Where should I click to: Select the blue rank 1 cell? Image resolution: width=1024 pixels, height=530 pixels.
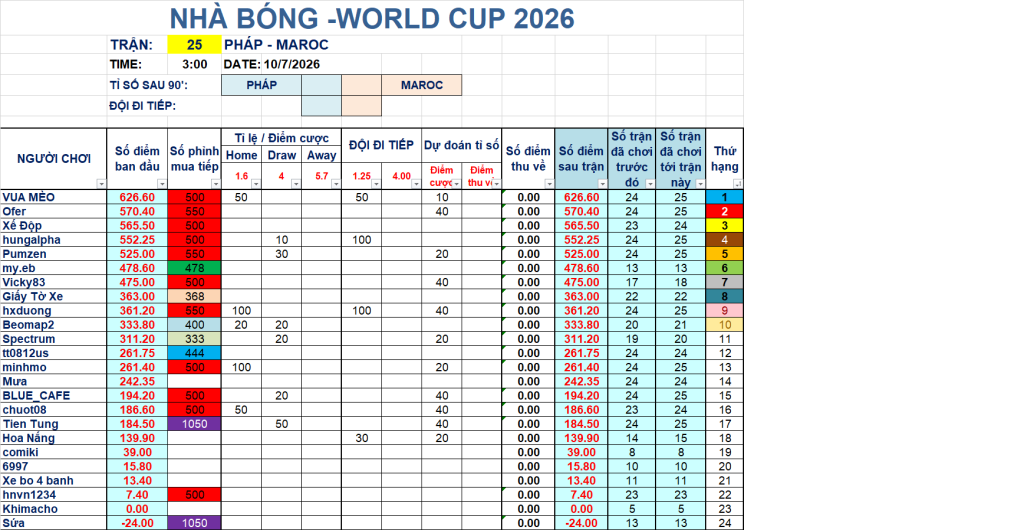point(724,197)
